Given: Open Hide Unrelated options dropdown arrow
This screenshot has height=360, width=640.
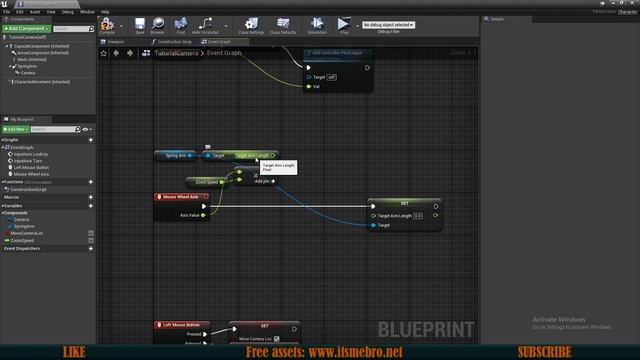Looking at the screenshot, I should [226, 26].
